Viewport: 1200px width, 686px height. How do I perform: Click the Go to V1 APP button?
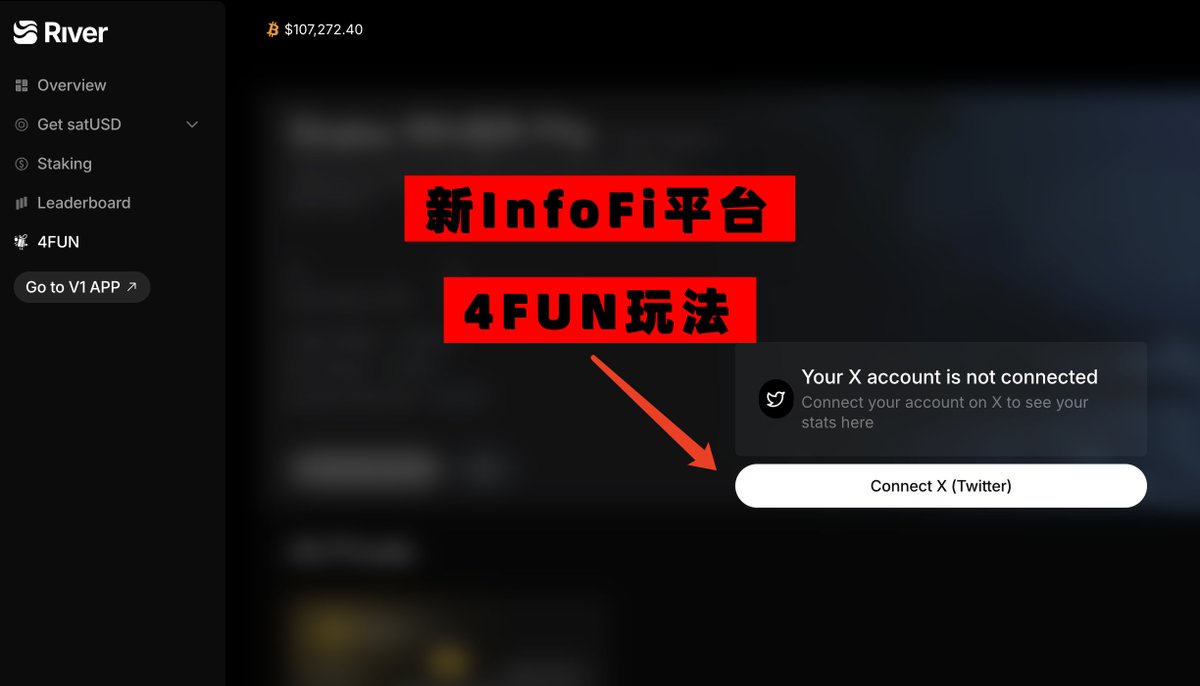point(82,287)
